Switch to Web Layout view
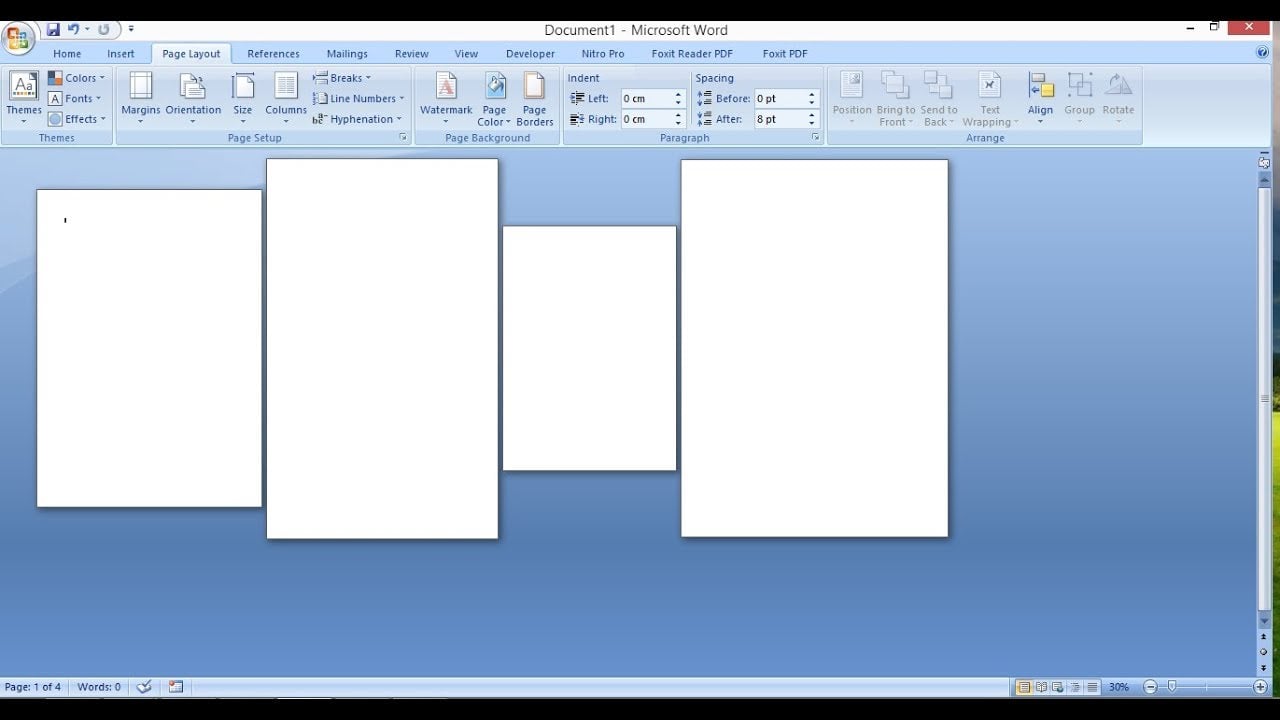The width and height of the screenshot is (1280, 720). 1058,687
